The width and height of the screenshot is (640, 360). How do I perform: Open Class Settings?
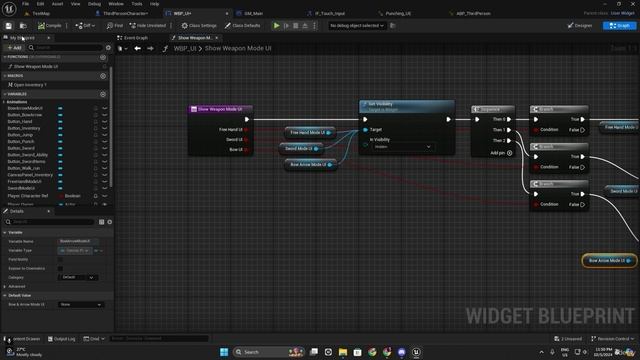tap(199, 26)
